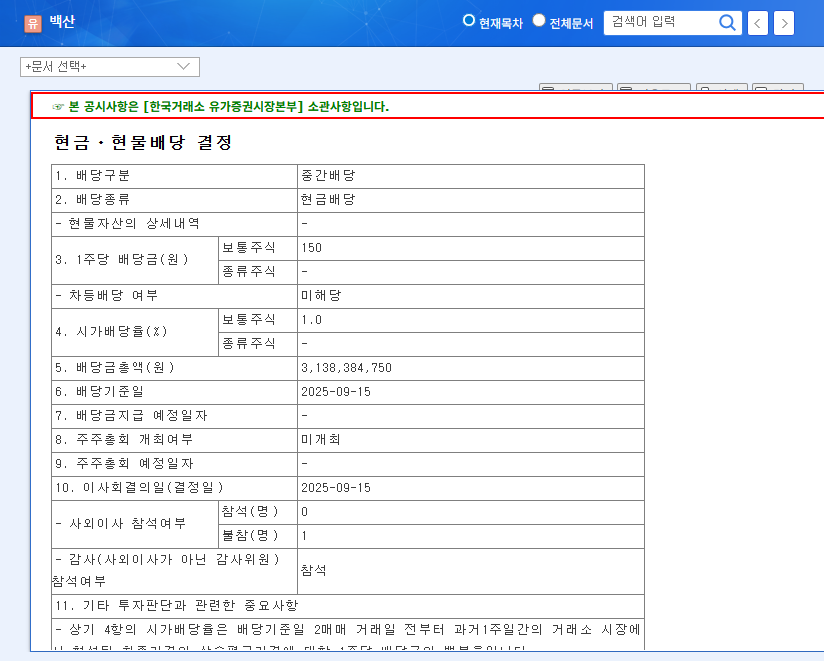This screenshot has width=824, height=661.
Task: Select the 현금·현물배당 결정 report title
Action: (x=142, y=143)
